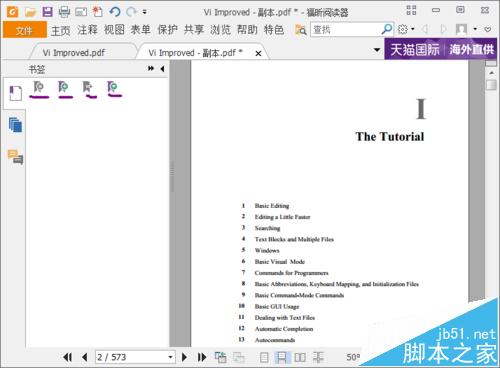Open the page number dropdown arrow

coord(170,357)
